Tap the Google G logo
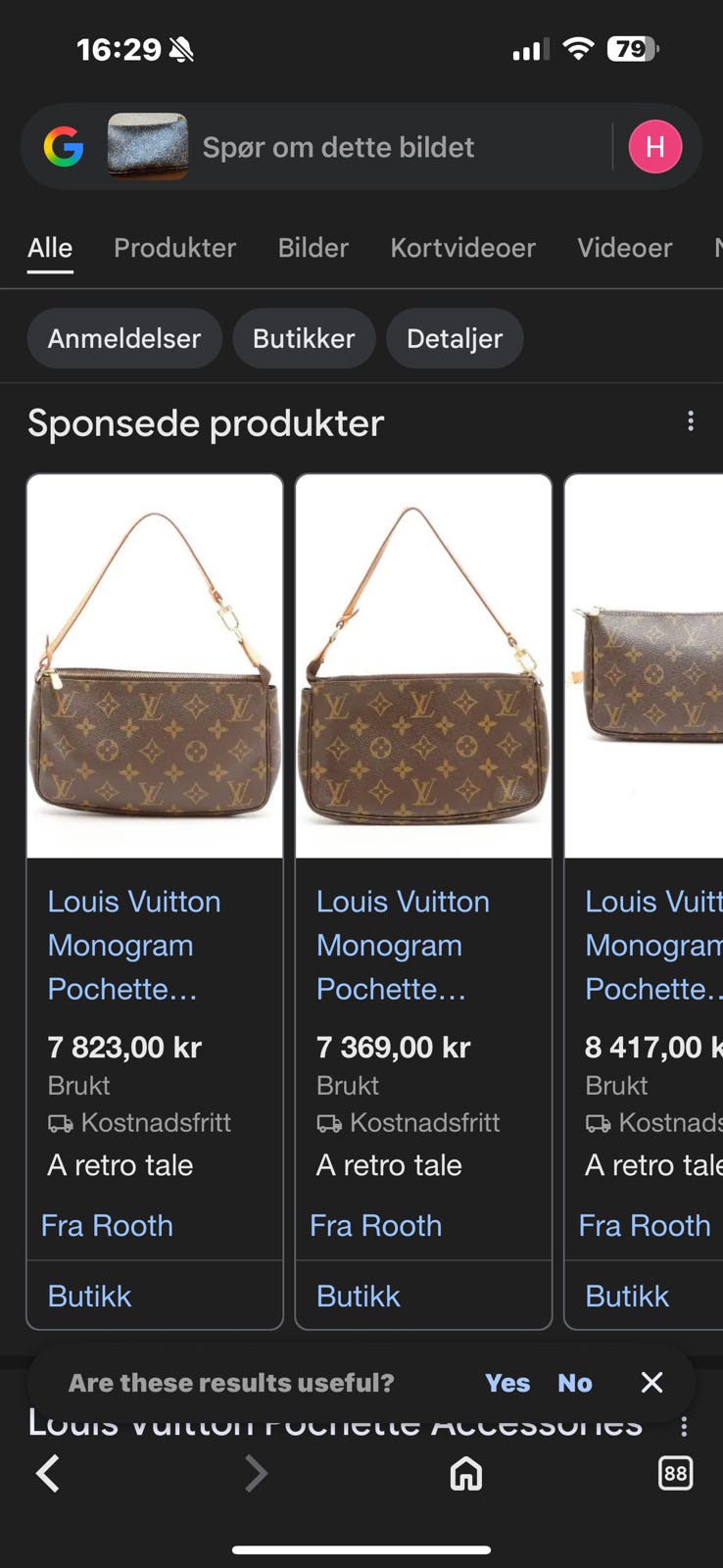 click(x=65, y=147)
